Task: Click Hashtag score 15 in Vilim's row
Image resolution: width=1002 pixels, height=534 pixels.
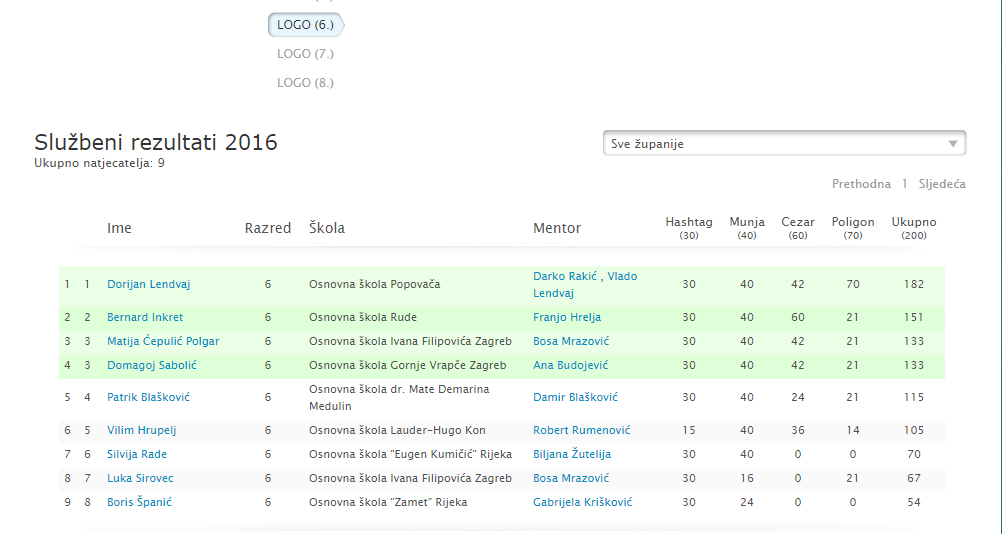Action: [x=689, y=430]
